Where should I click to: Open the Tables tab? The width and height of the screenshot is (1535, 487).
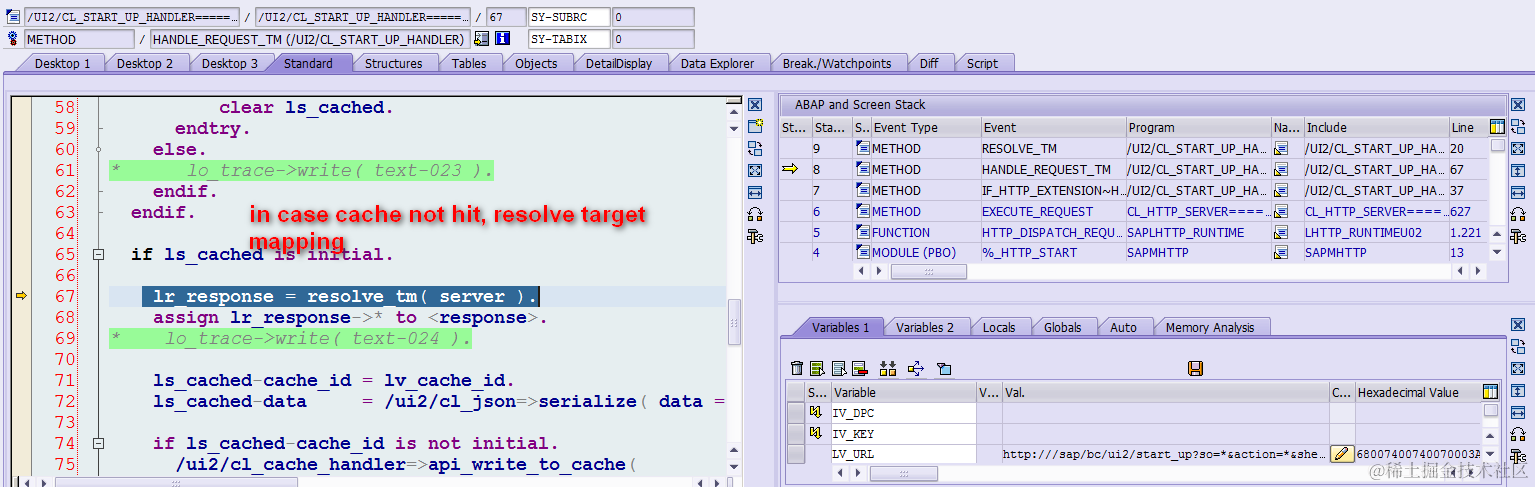click(x=469, y=63)
